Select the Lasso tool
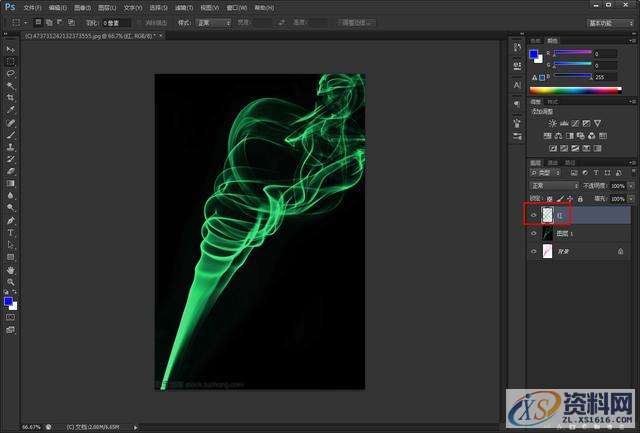This screenshot has height=433, width=640. tap(11, 73)
